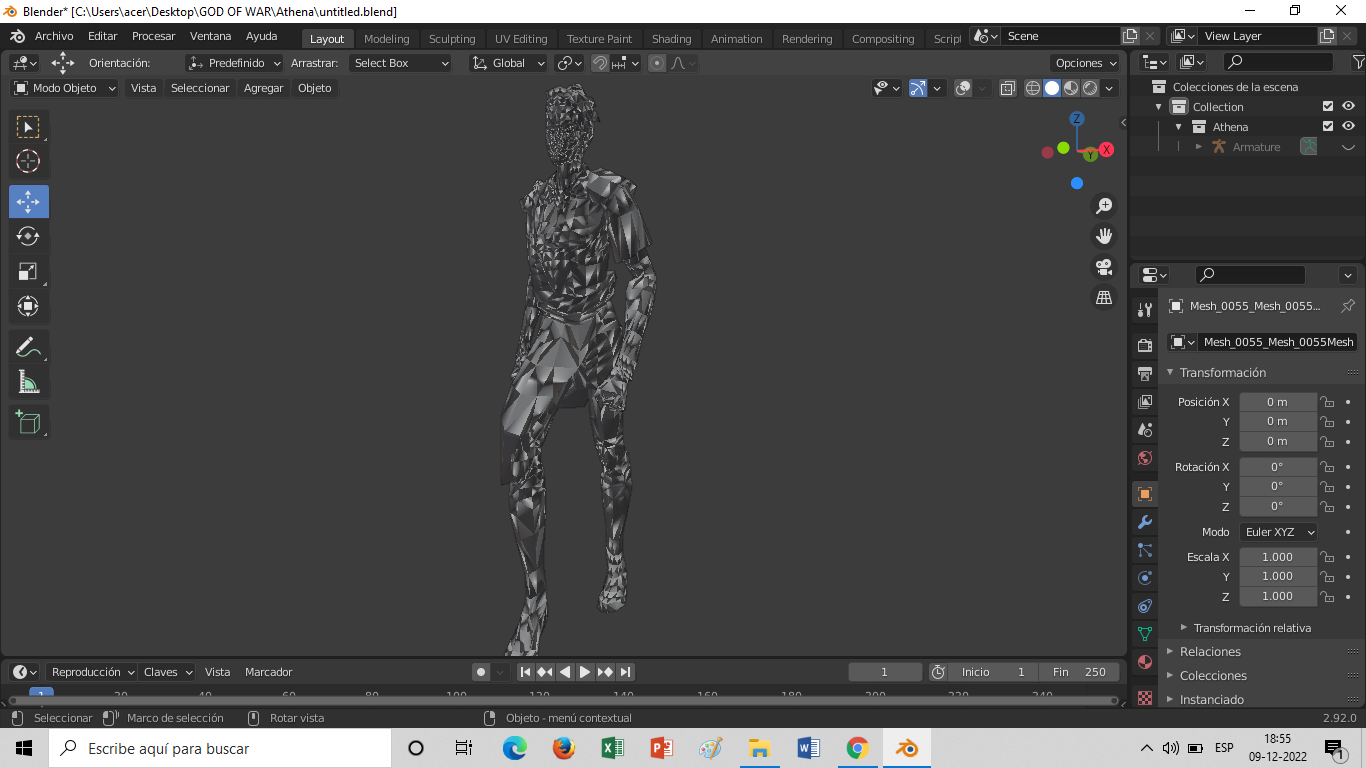Select the Scale tool
This screenshot has height=768, width=1366.
28,271
